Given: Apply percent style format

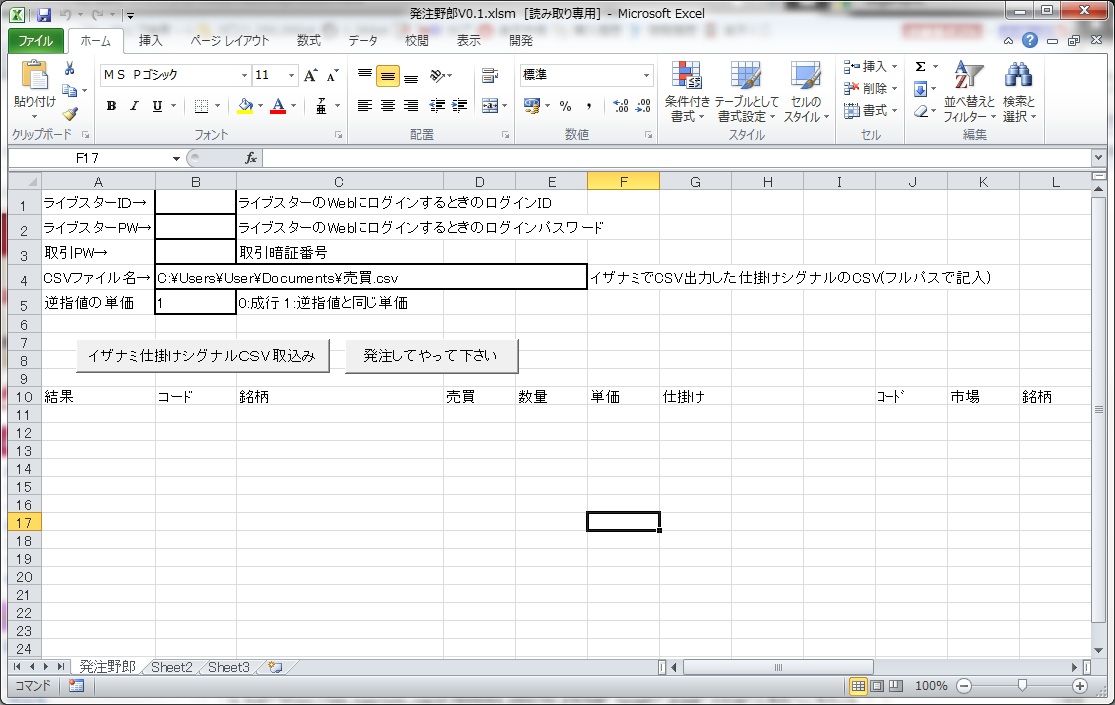Looking at the screenshot, I should click(565, 106).
